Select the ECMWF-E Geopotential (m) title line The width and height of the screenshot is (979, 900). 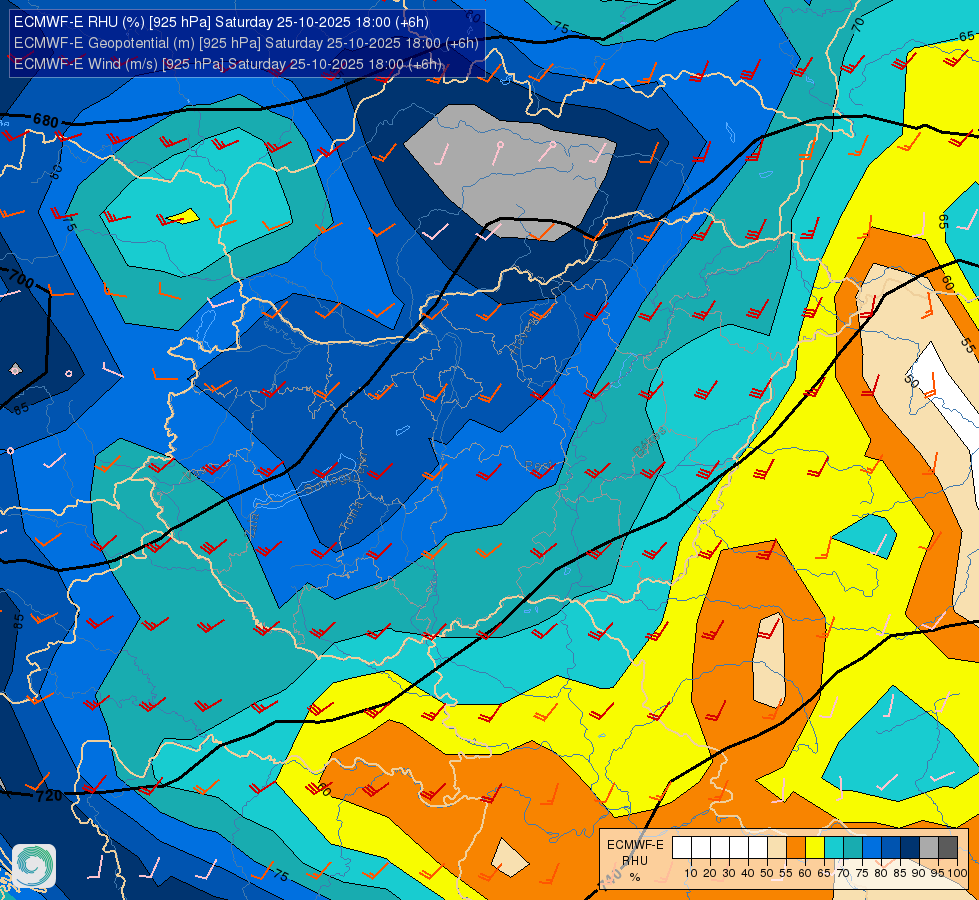point(246,43)
